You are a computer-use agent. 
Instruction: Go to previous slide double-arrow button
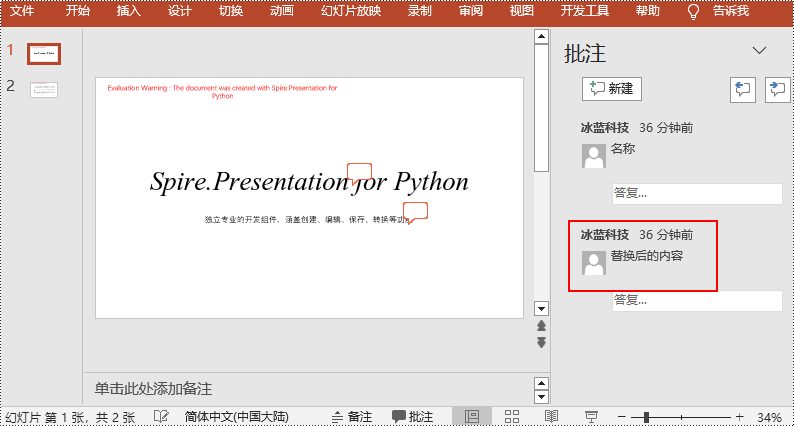point(541,326)
